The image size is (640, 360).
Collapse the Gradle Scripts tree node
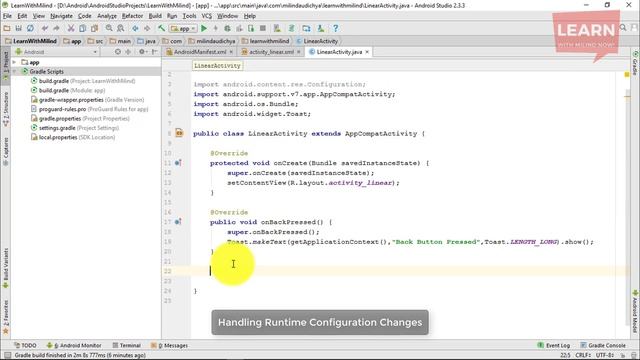(14, 71)
